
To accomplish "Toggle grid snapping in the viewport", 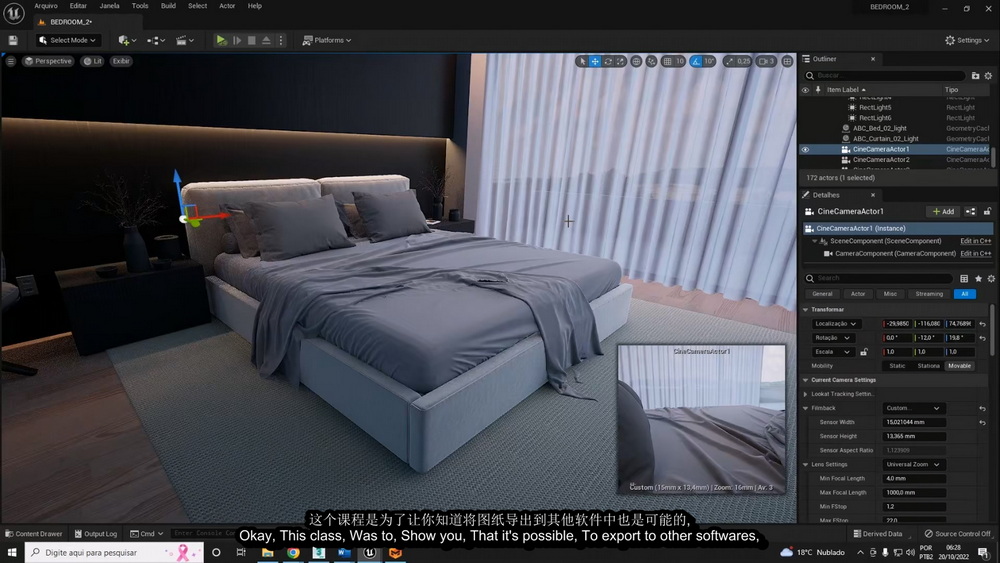I will tap(667, 61).
